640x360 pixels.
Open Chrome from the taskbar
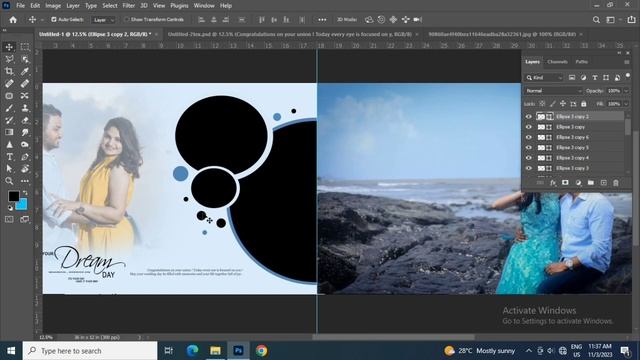262,351
